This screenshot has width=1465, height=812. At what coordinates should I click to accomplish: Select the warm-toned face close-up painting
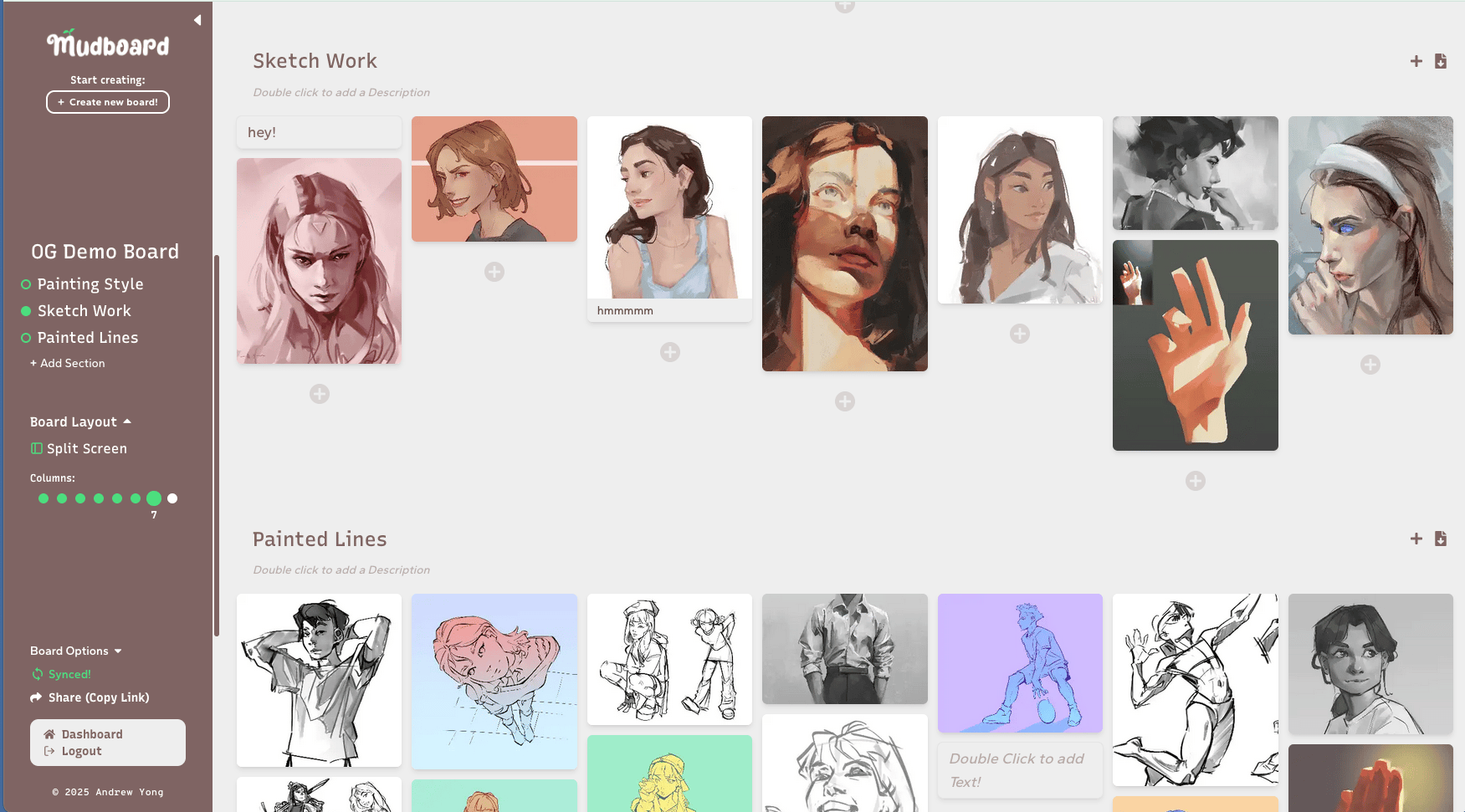coord(845,243)
